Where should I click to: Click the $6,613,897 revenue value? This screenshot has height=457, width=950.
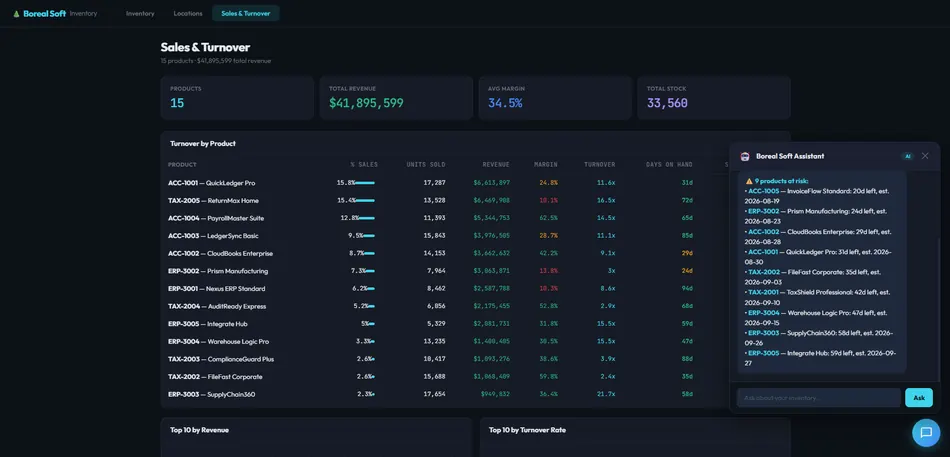pos(491,182)
